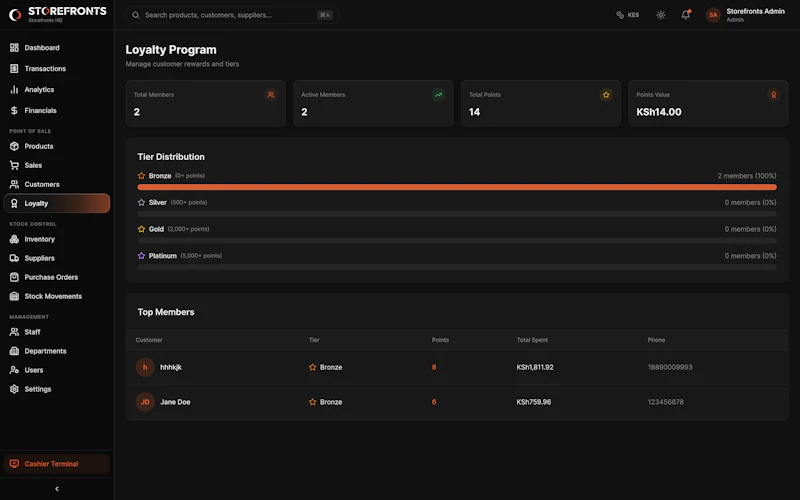
Task: Select the Loyalty menu item
Action: pyautogui.click(x=57, y=203)
